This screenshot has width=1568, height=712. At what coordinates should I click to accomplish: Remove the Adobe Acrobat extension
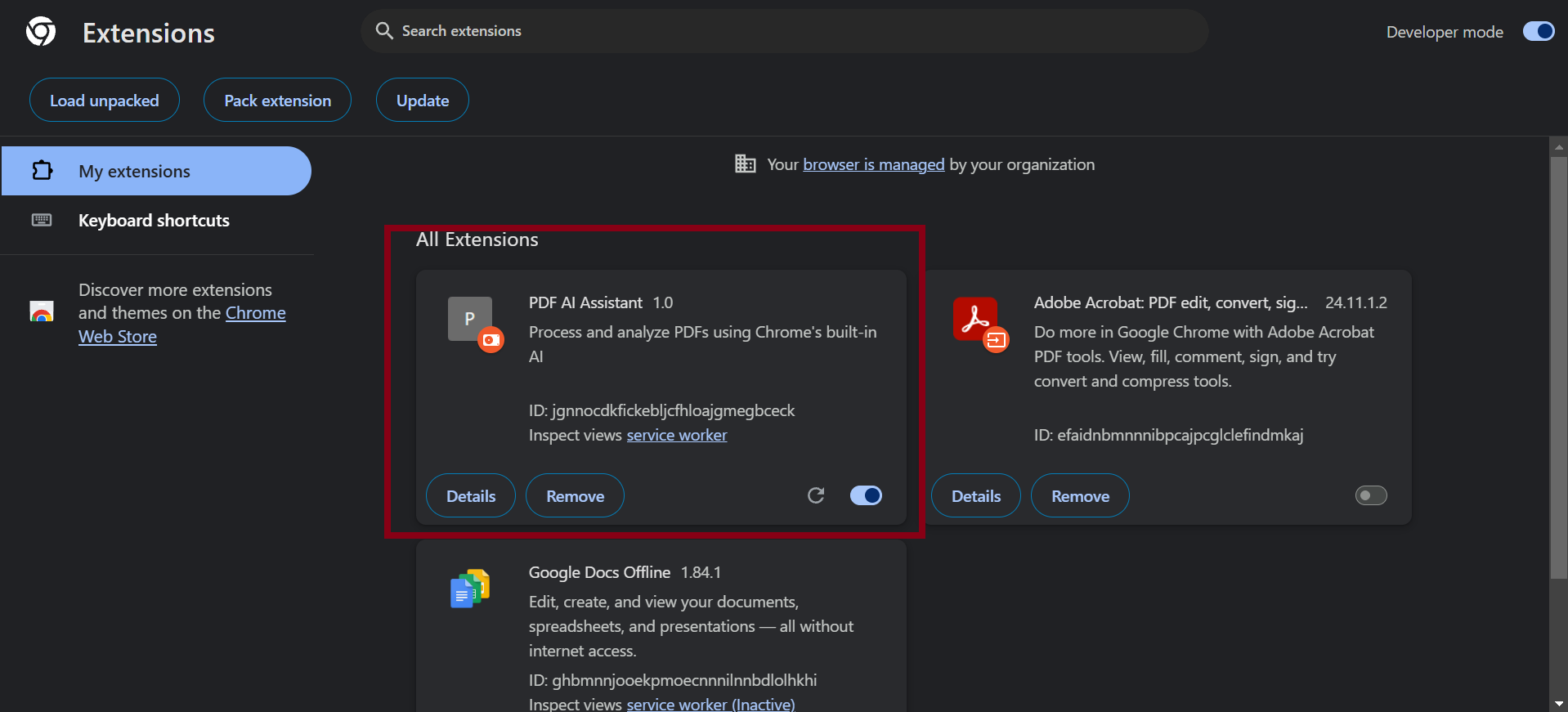[1081, 495]
